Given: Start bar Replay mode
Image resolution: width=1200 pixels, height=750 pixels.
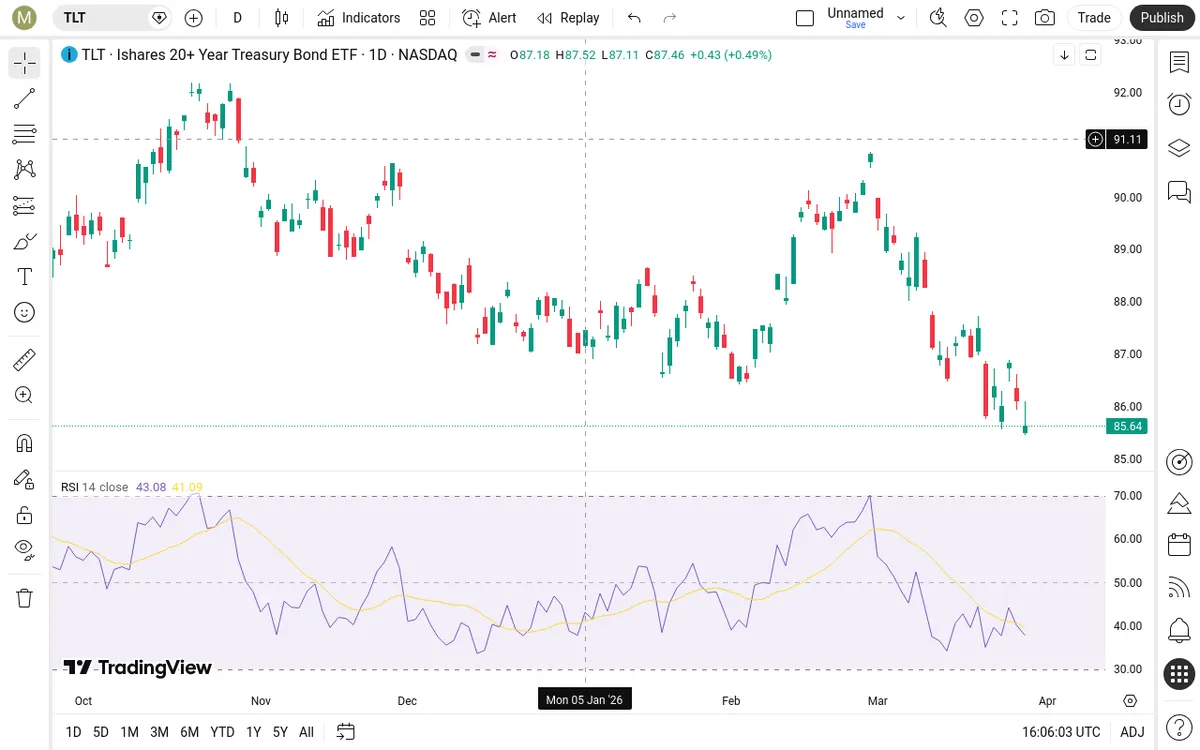Looking at the screenshot, I should 568,17.
